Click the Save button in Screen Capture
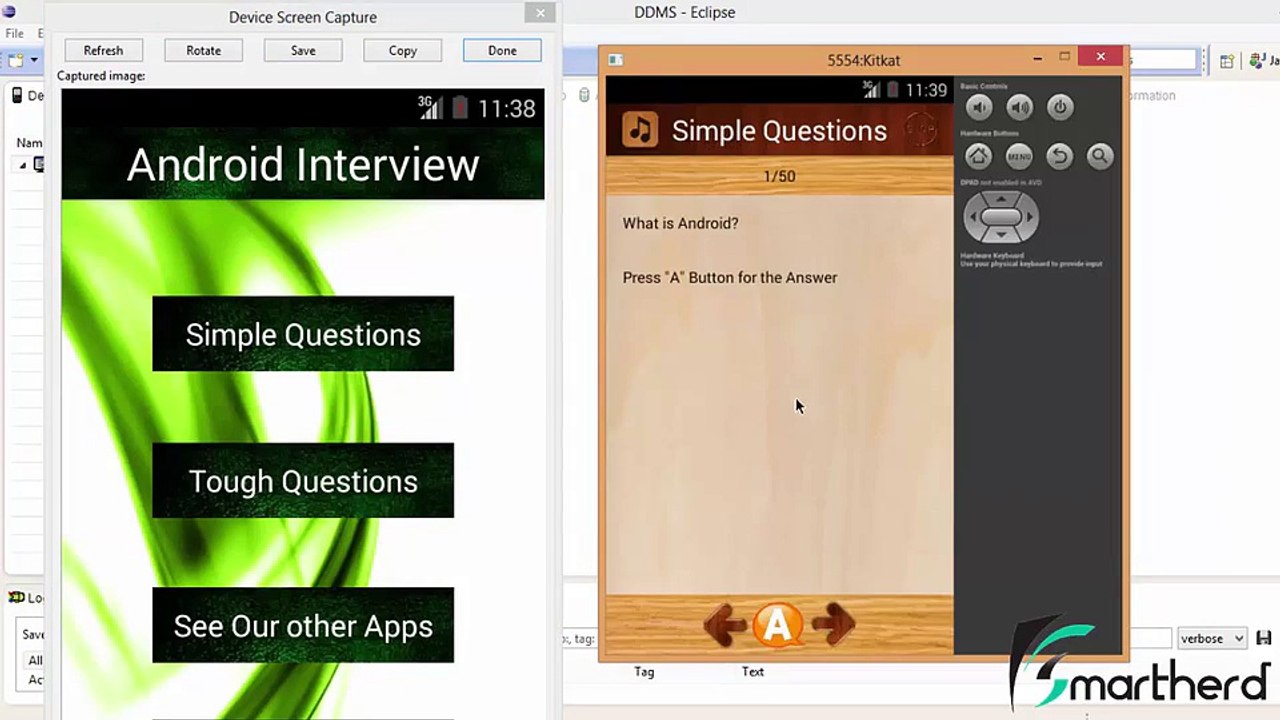Image resolution: width=1280 pixels, height=720 pixels. pyautogui.click(x=303, y=50)
